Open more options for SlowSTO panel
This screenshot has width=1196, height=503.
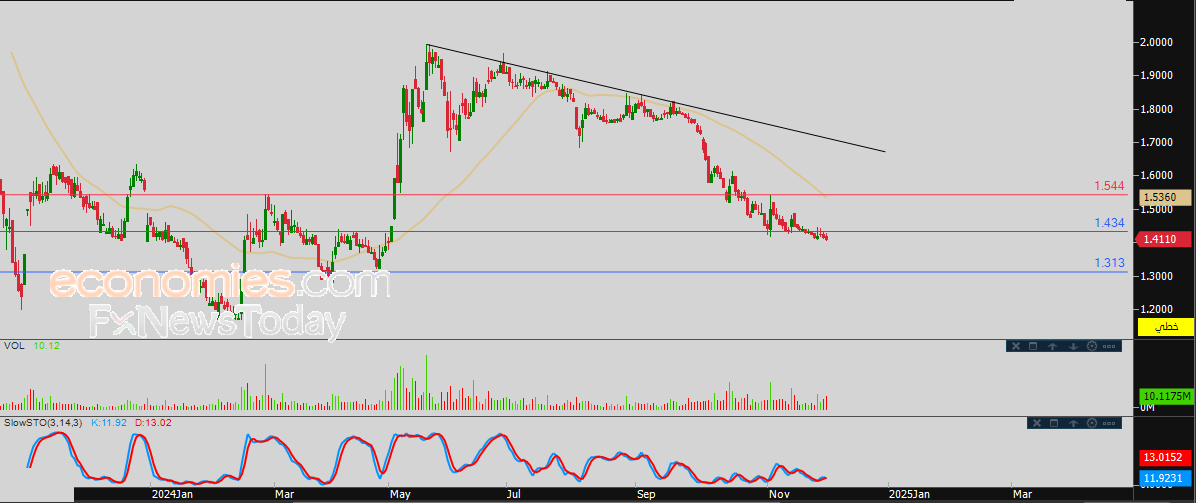1109,423
